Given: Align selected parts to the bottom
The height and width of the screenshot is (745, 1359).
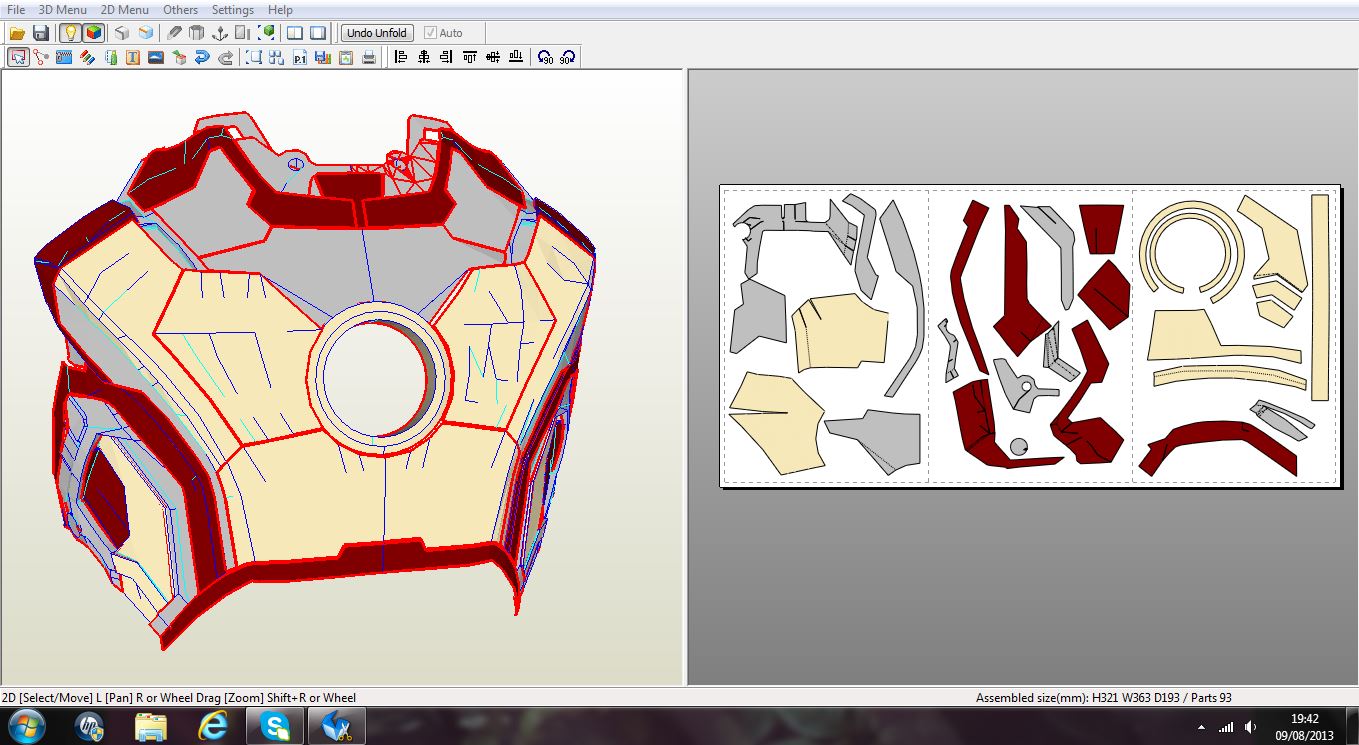Looking at the screenshot, I should click(x=516, y=57).
